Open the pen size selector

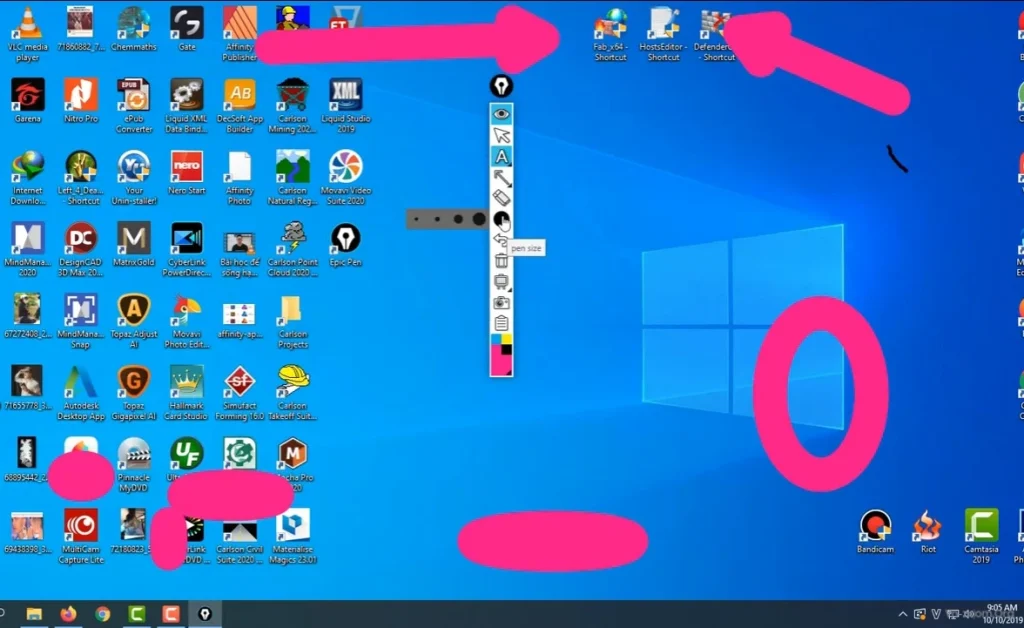502,220
